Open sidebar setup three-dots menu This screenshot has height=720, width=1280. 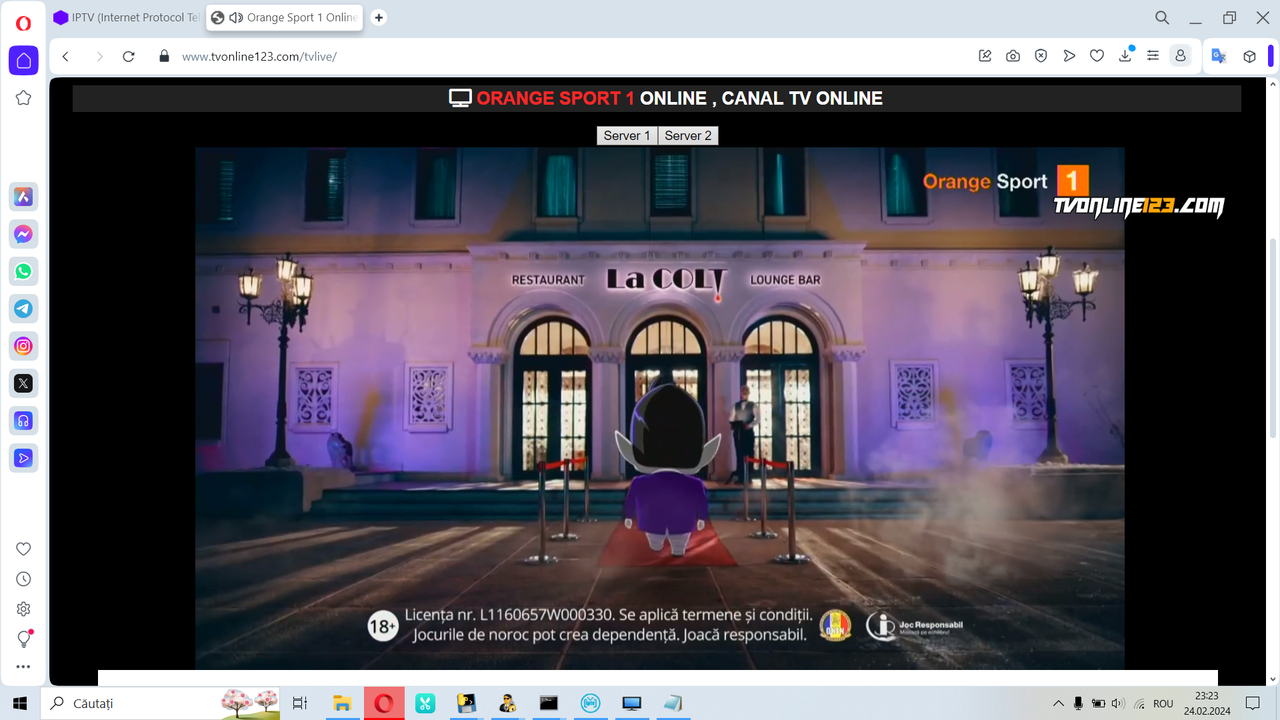[23, 667]
